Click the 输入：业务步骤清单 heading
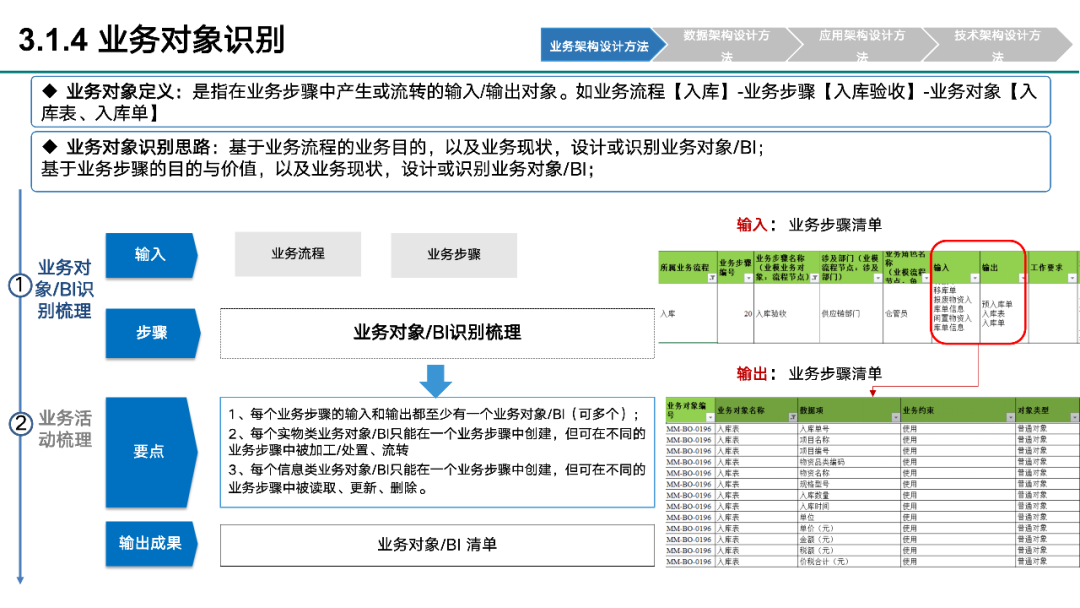 [809, 224]
